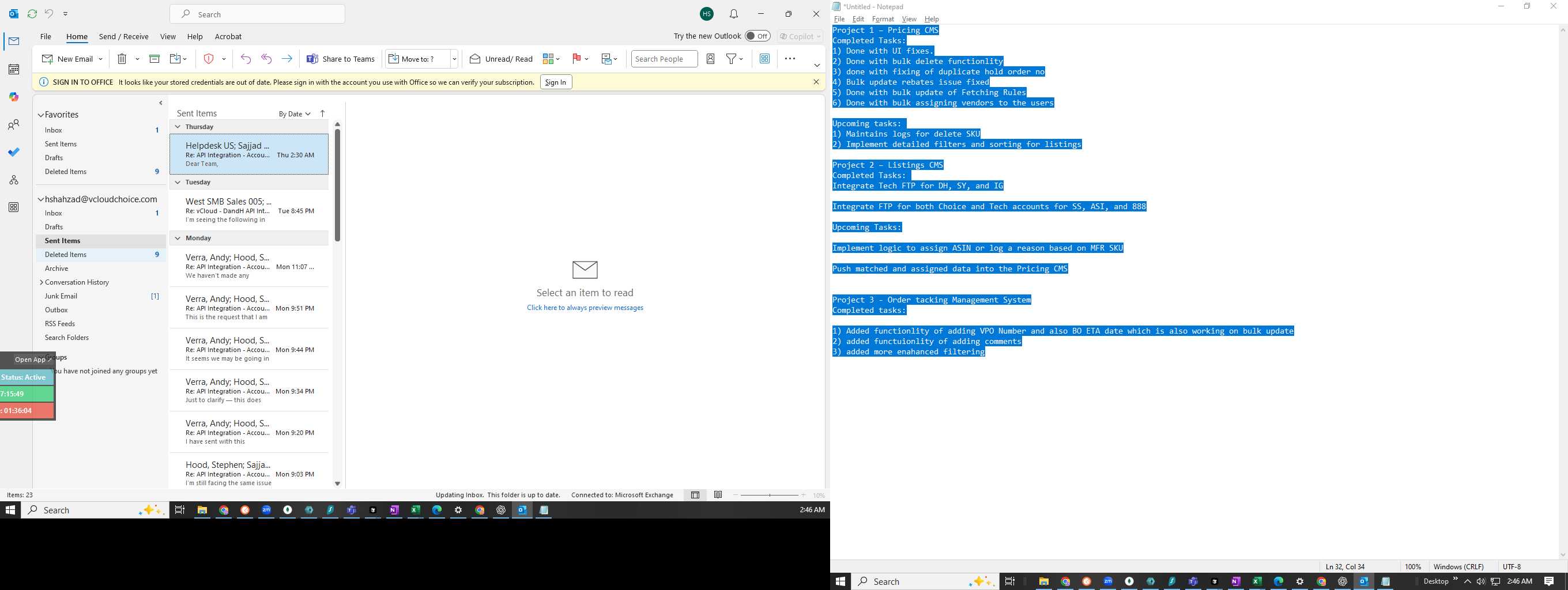The width and height of the screenshot is (1568, 590).
Task: Click the Archive icon in Outlook ribbon
Action: coord(154,59)
